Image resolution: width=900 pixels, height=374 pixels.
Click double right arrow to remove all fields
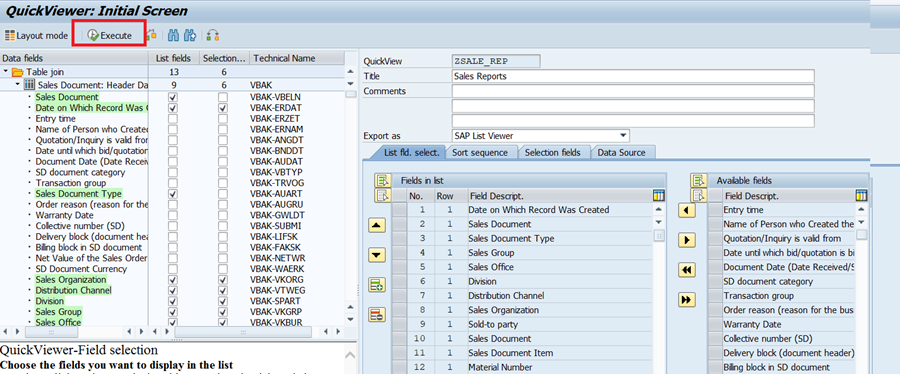686,299
